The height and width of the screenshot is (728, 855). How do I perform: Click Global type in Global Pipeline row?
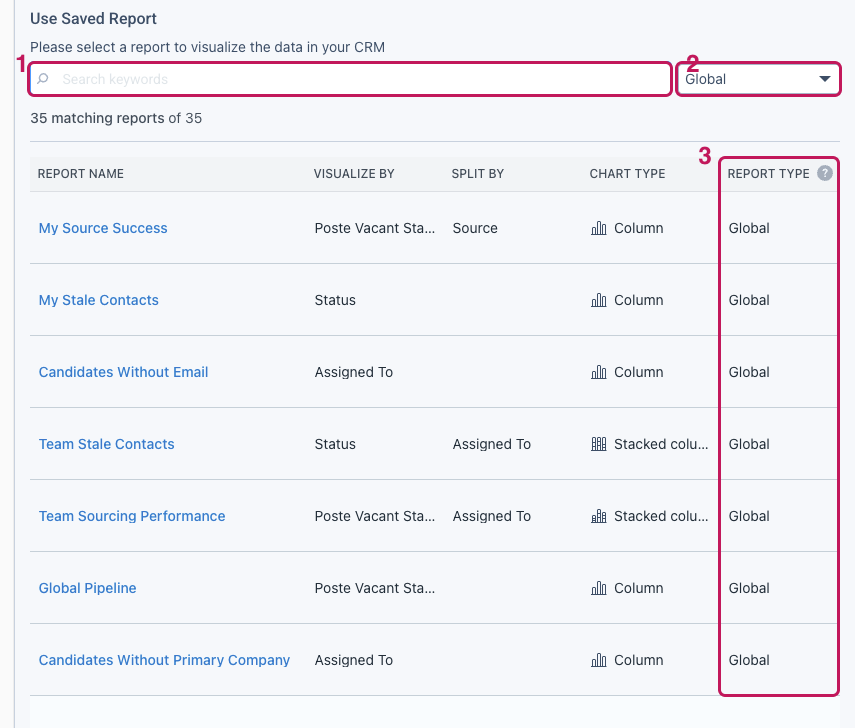point(749,588)
